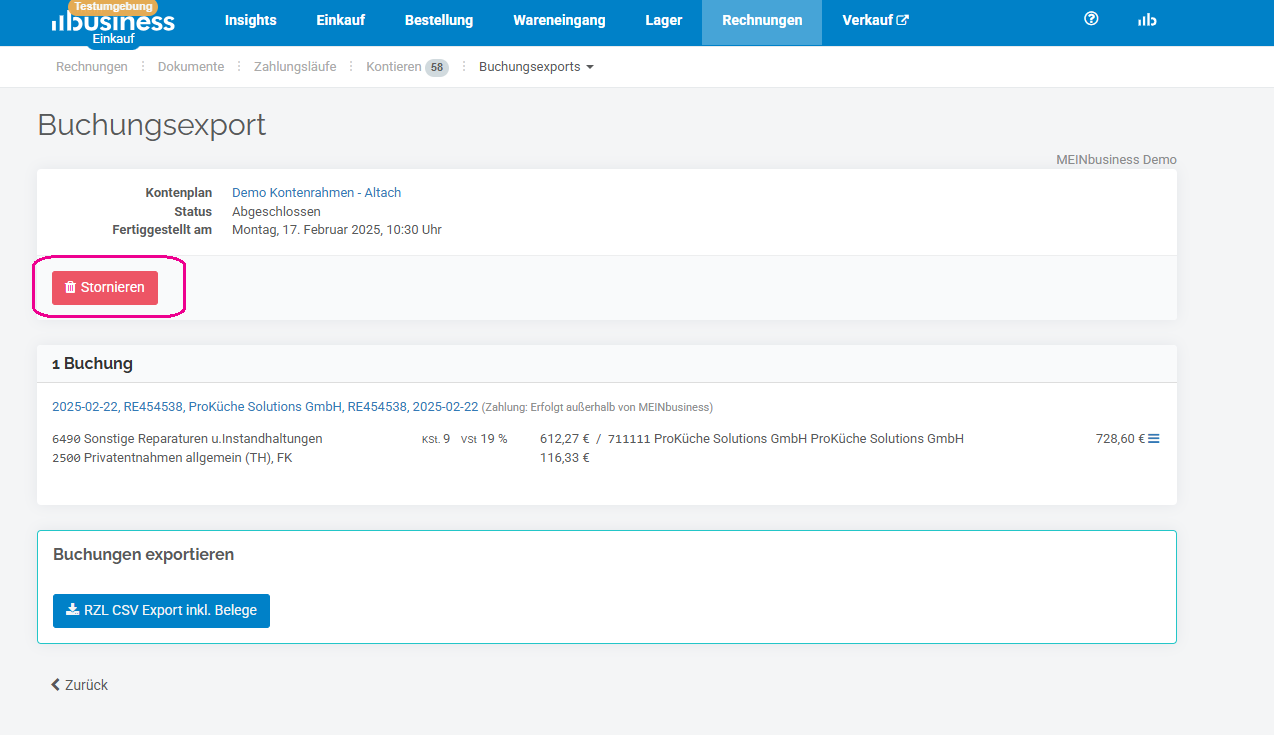Click the amount 116,33 €
This screenshot has width=1274, height=735.
tap(564, 458)
